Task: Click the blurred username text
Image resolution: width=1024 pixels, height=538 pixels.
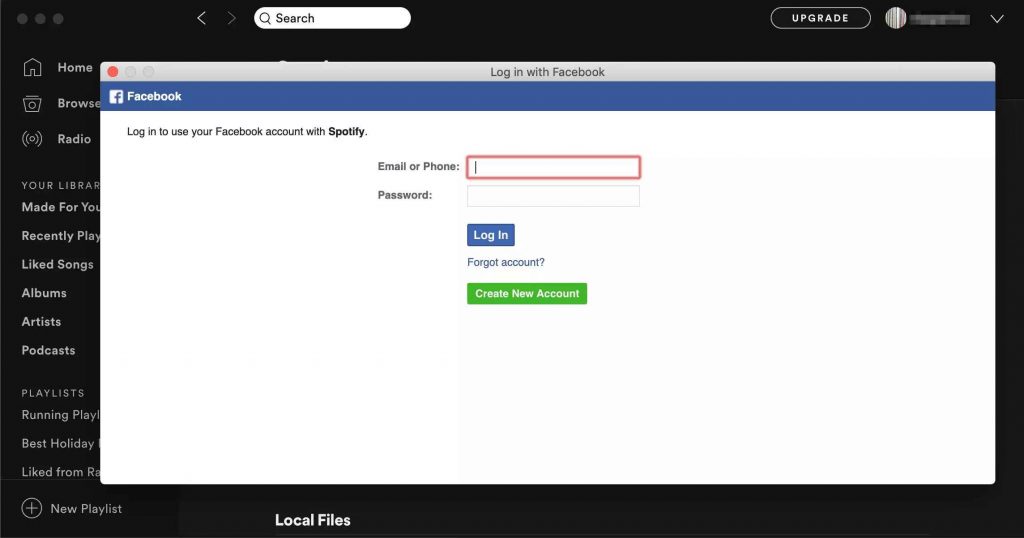Action: point(940,19)
